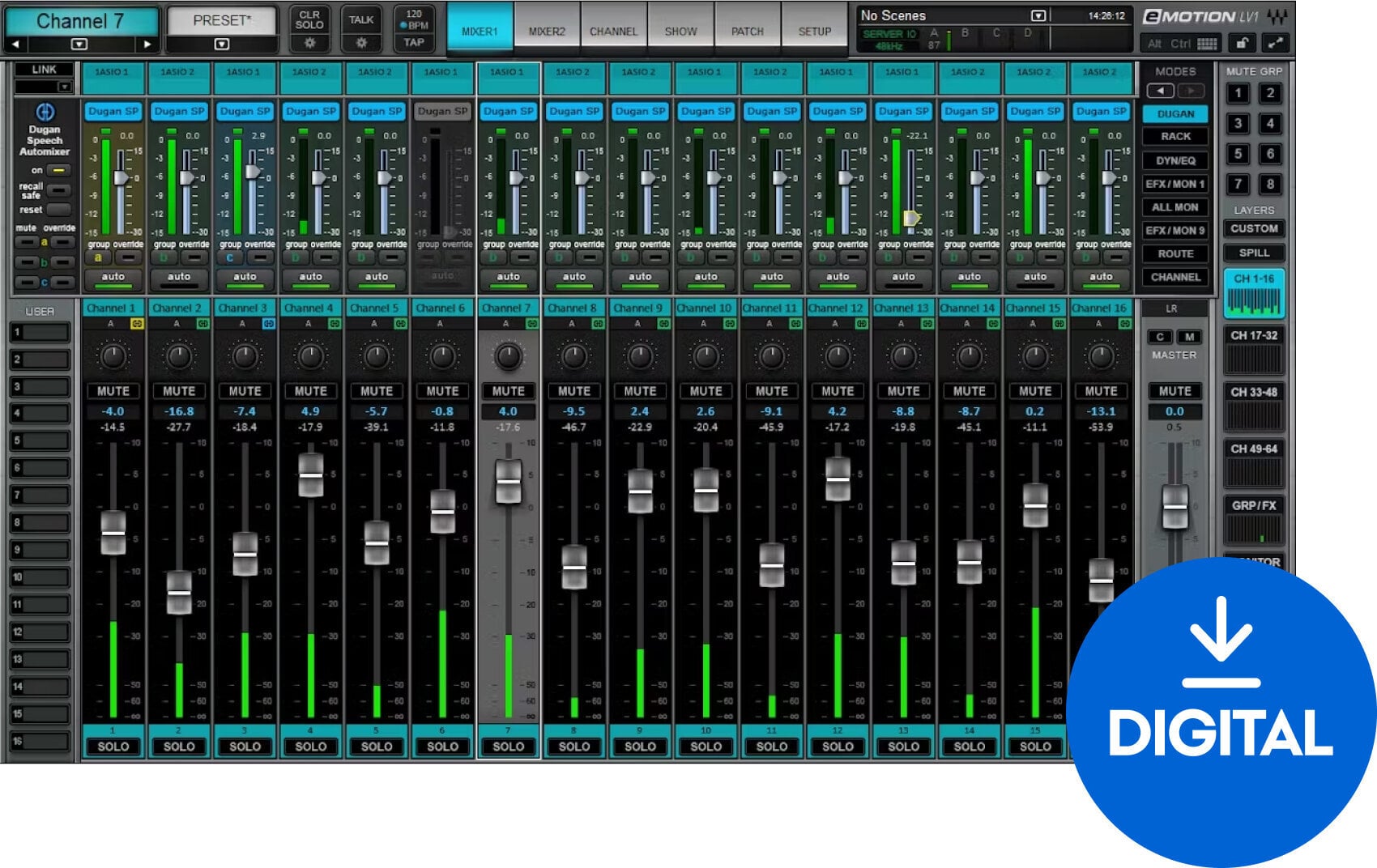
Task: Click the Dugan plugin link icon on Channel 1
Action: (x=137, y=324)
